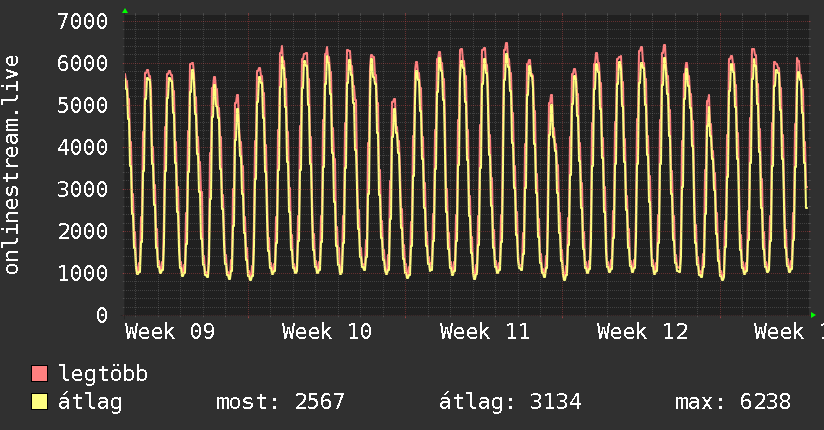This screenshot has height=430, width=824.
Task: Click the 1000 y-axis tick label
Action: coord(83,273)
